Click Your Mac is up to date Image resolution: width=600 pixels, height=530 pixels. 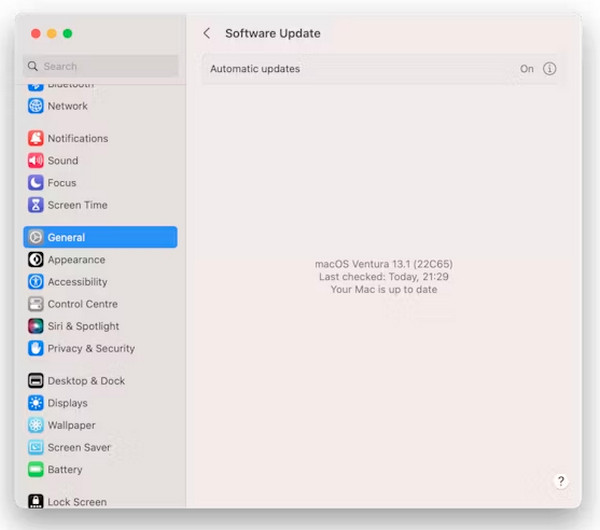(384, 289)
